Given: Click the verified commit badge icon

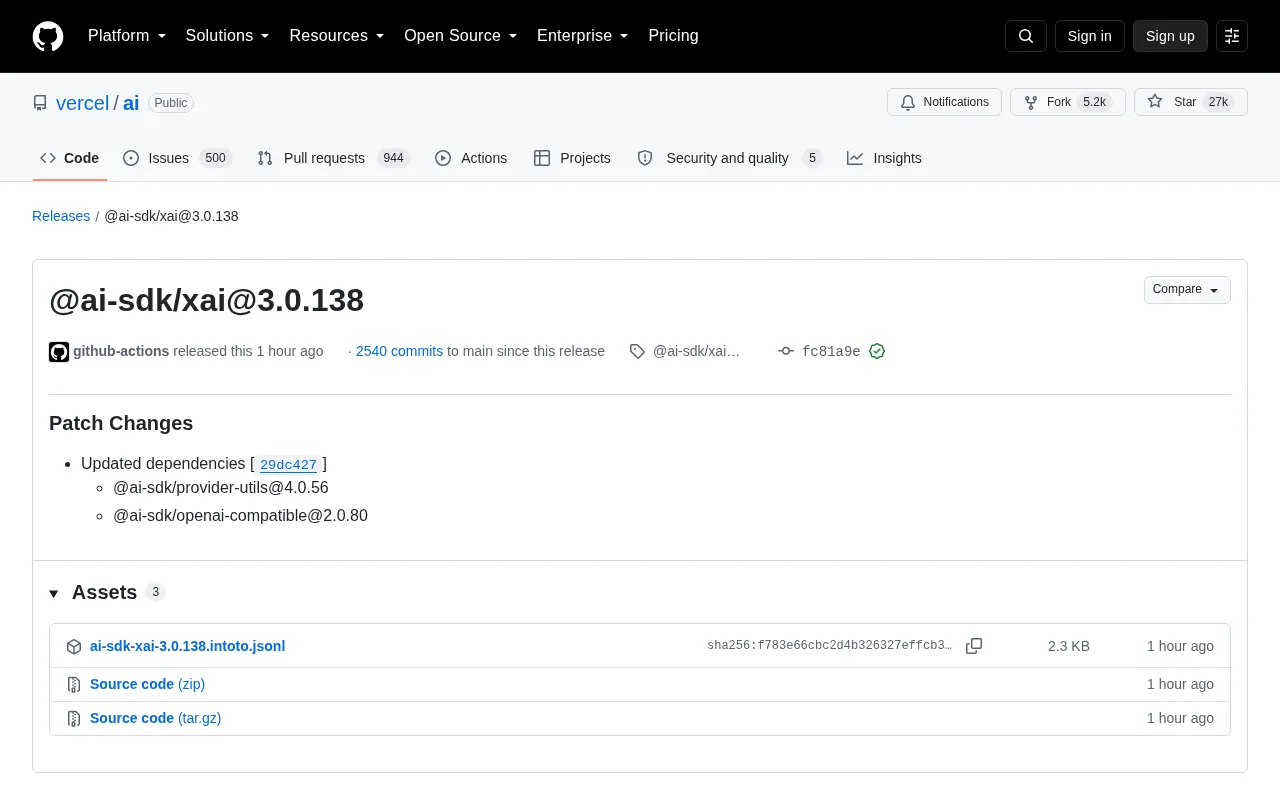Looking at the screenshot, I should pos(877,351).
